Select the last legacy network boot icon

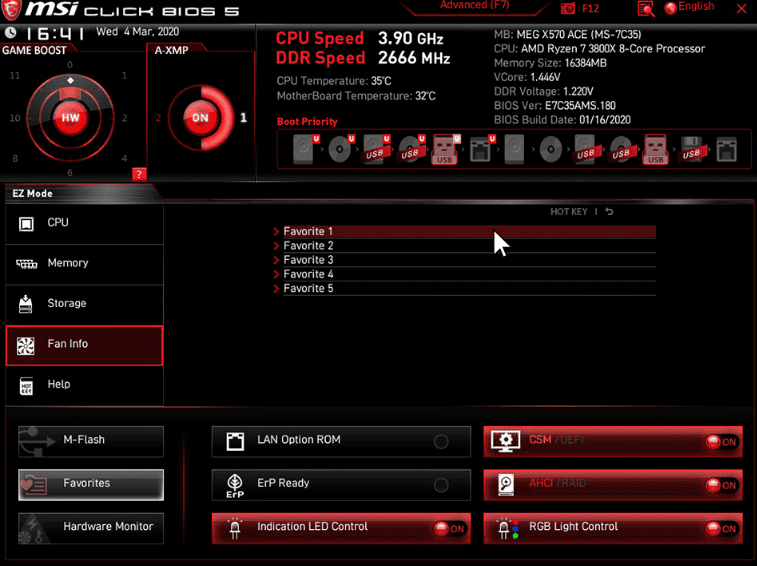pyautogui.click(x=727, y=149)
